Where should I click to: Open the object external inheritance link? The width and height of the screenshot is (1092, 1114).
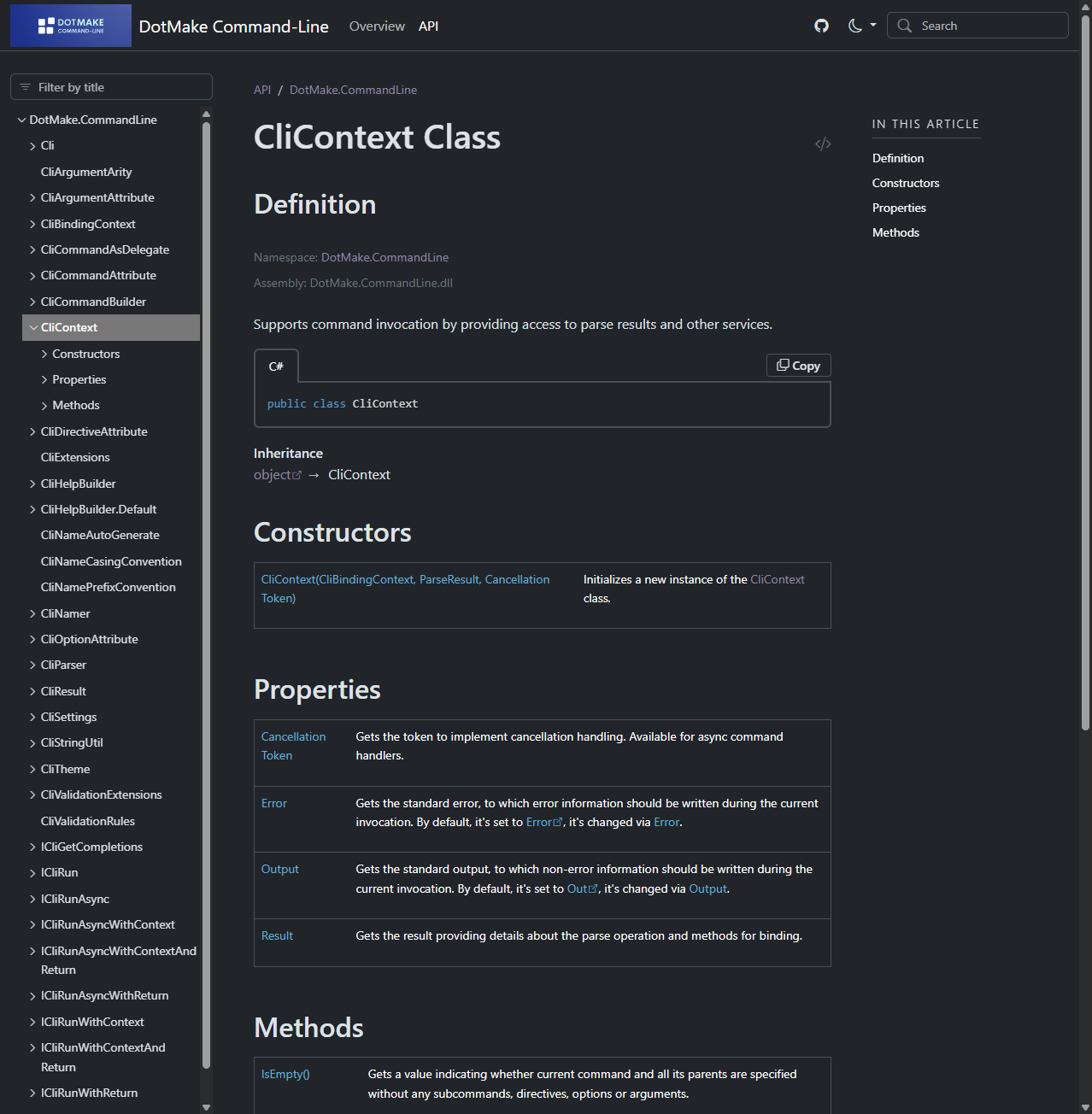(278, 475)
